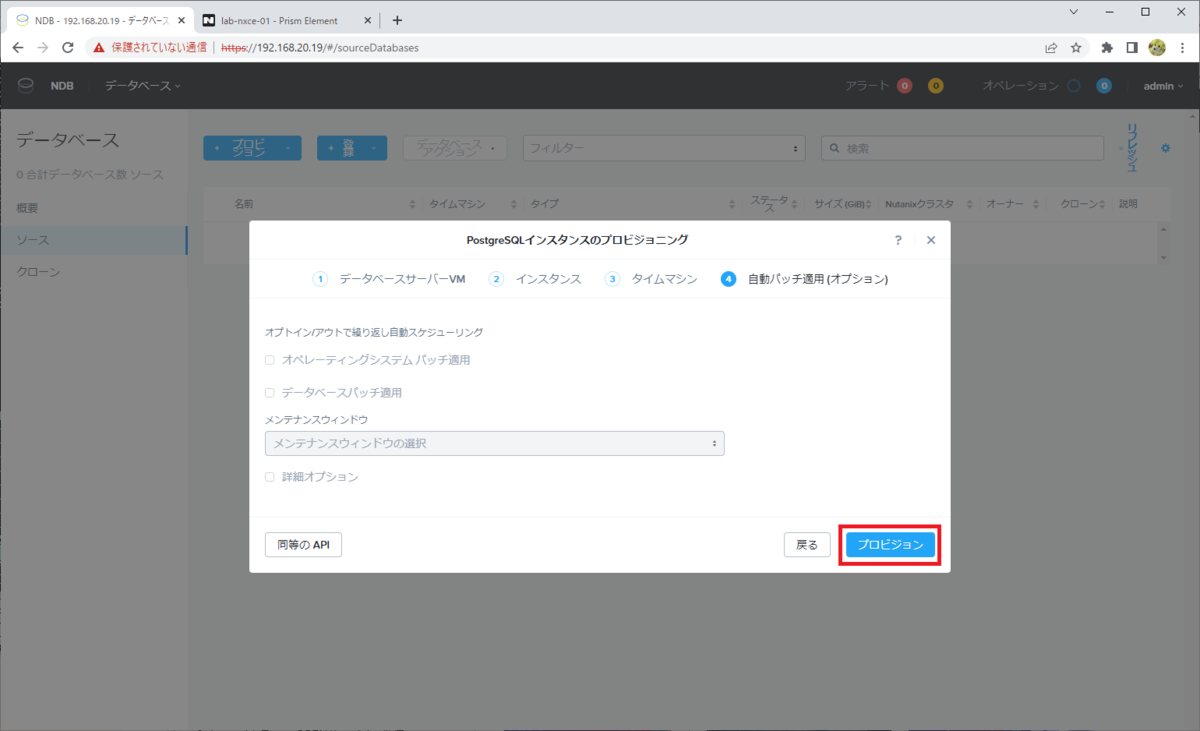
Task: Bookmark this page with star icon
Action: pos(1076,47)
